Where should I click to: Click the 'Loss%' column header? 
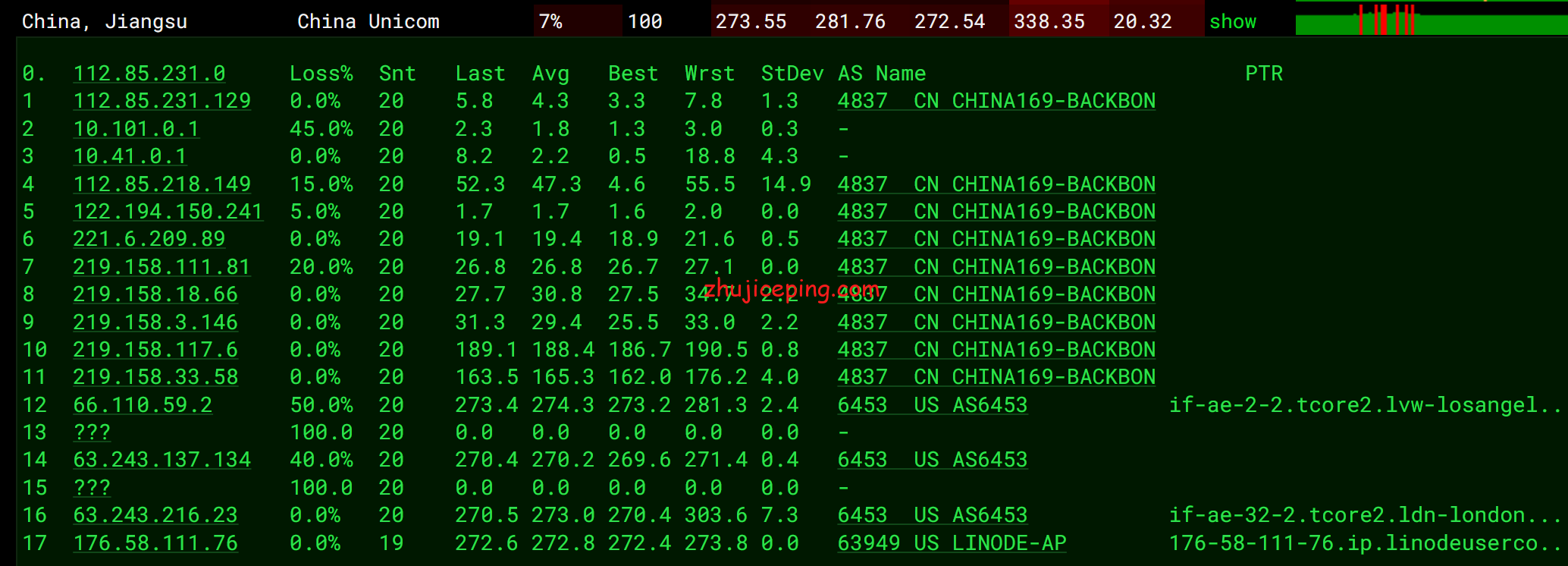pos(321,74)
